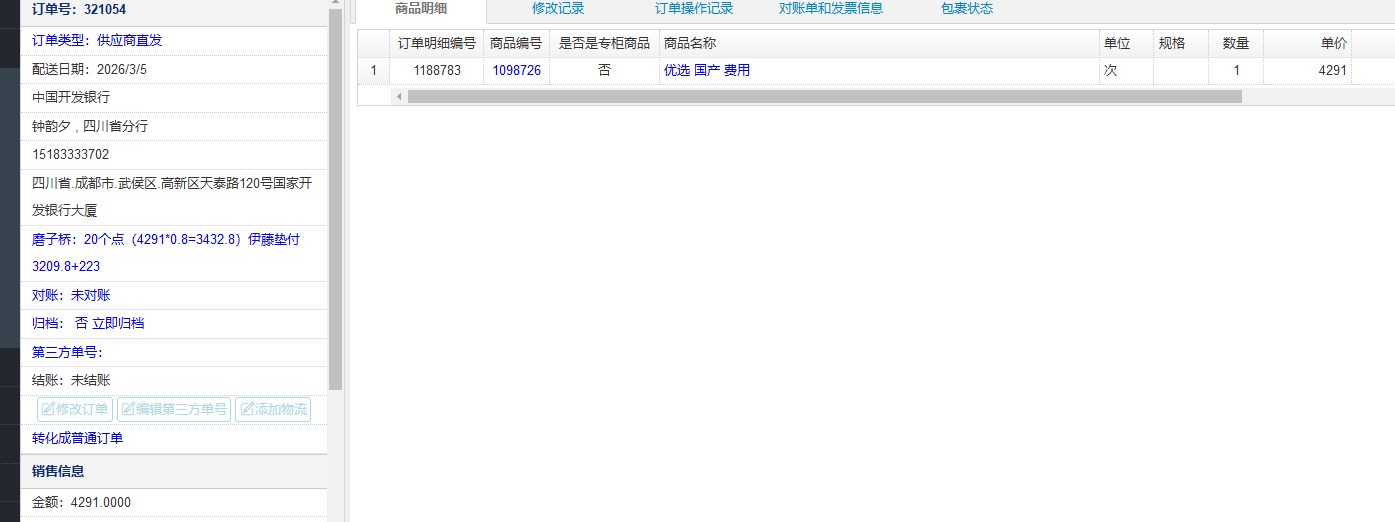Open the 订单操作记录 tab

tap(694, 9)
